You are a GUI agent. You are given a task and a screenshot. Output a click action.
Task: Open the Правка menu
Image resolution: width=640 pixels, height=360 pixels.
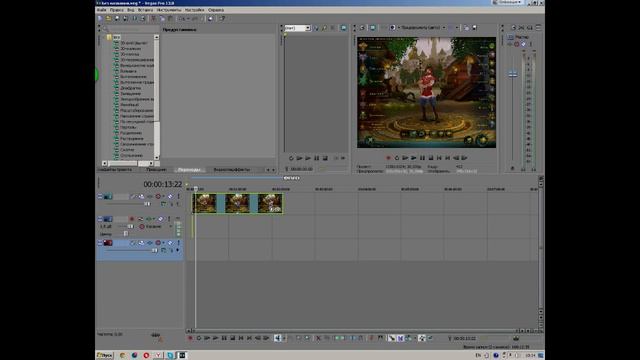coord(116,10)
